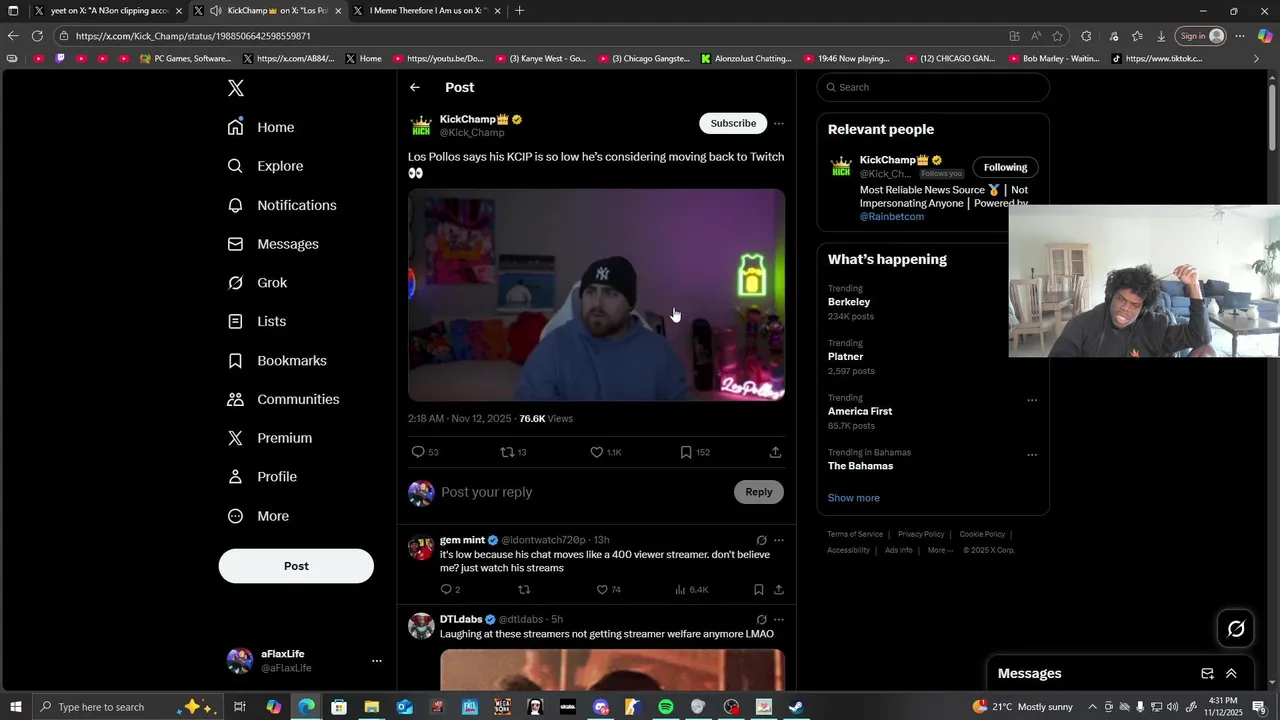Expand footer More options

point(940,550)
